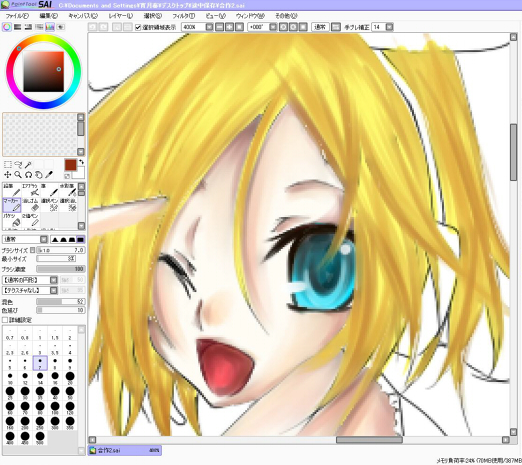Image resolution: width=522 pixels, height=465 pixels.
Task: Toggle the RGB slider panel icon
Action: pyautogui.click(x=18, y=27)
